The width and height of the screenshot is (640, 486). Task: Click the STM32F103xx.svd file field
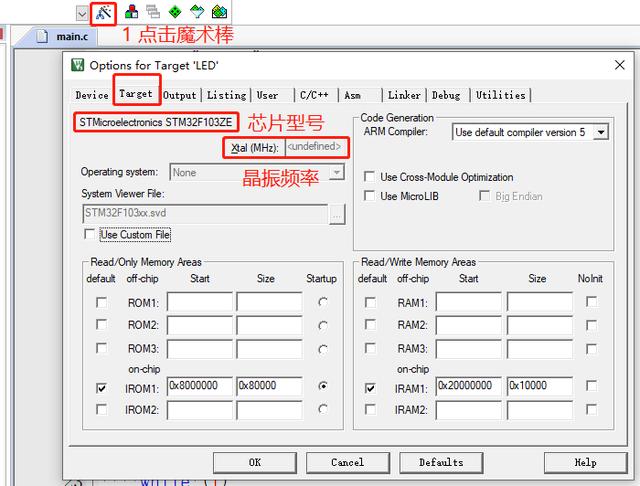pos(205,214)
